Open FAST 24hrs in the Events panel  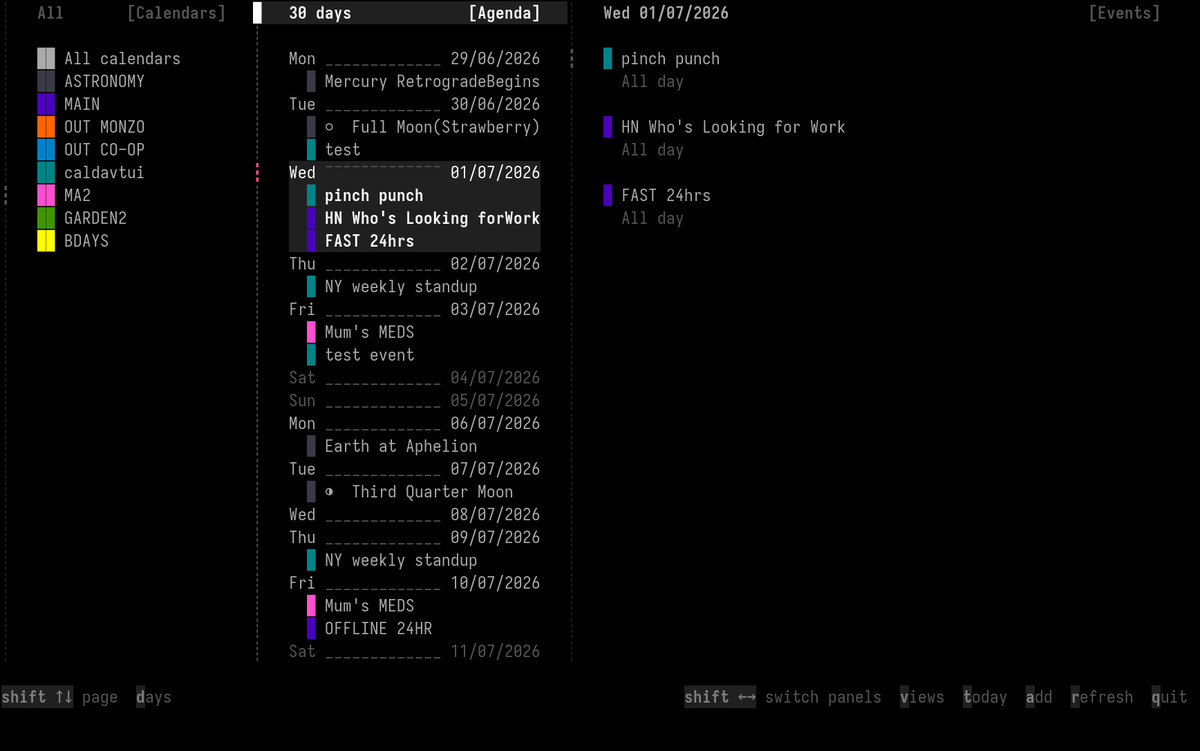pyautogui.click(x=666, y=196)
